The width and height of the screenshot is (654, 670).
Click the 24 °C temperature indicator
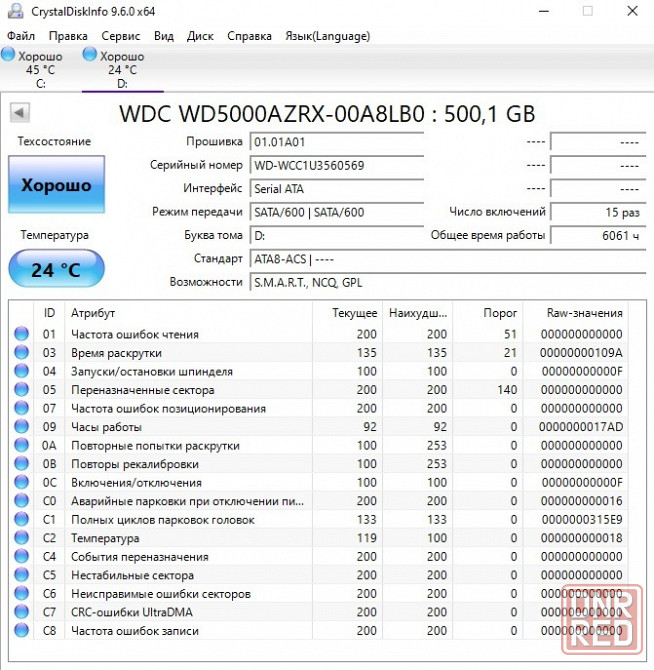[x=56, y=269]
